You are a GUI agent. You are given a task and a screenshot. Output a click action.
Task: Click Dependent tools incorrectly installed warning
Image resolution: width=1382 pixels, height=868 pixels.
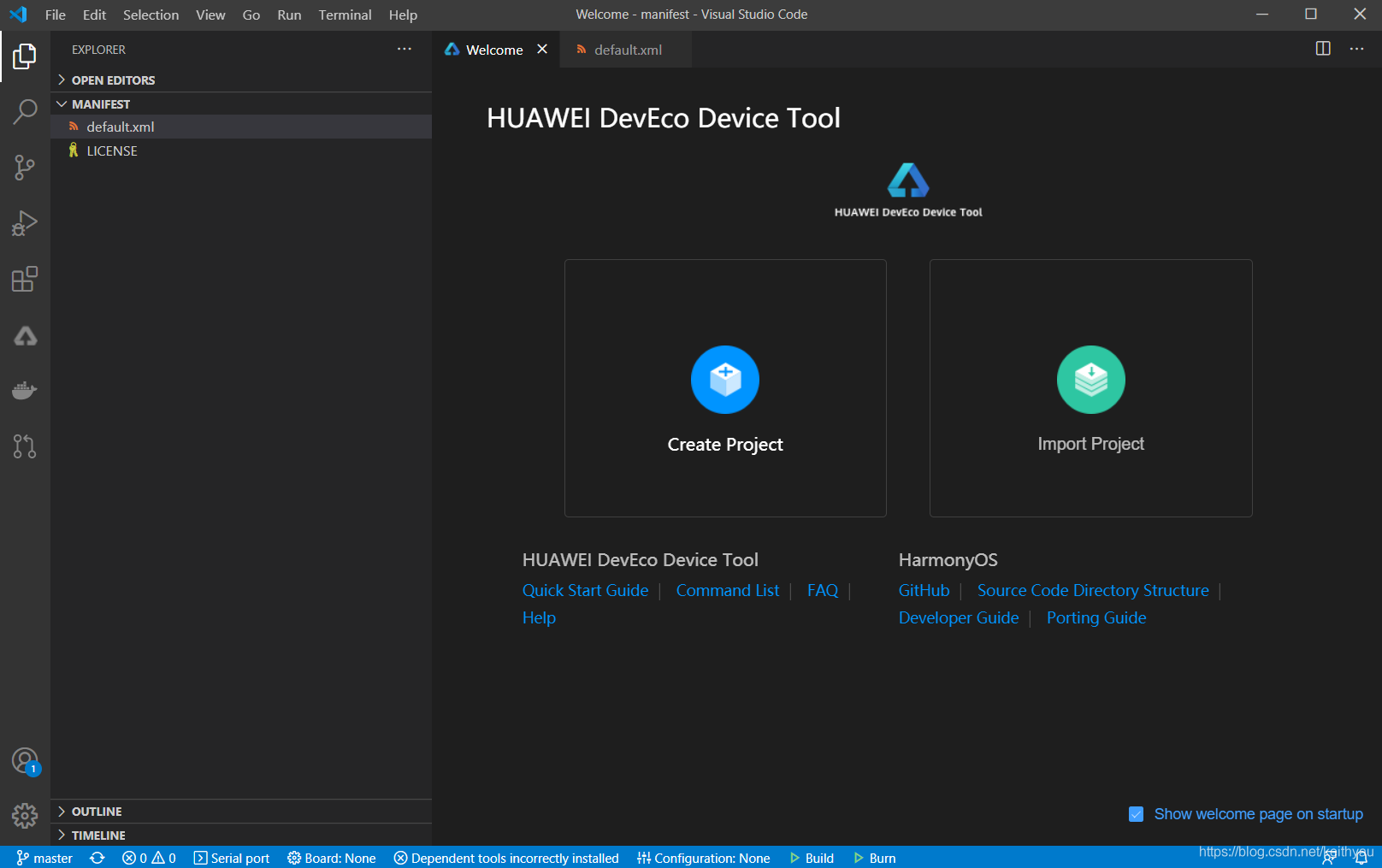pyautogui.click(x=506, y=858)
